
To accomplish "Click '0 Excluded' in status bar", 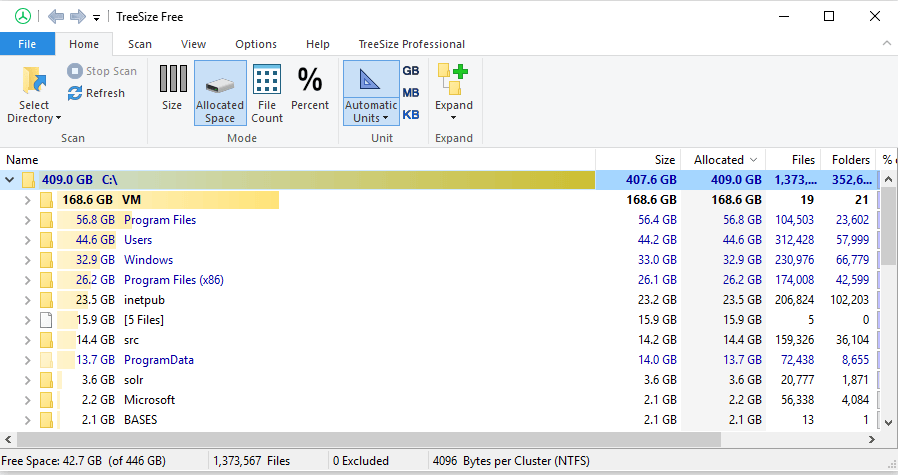I will click(361, 461).
